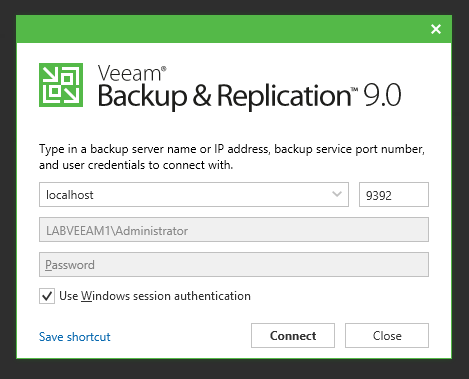Focus the 9392 port number field
This screenshot has width=469, height=379.
click(394, 195)
